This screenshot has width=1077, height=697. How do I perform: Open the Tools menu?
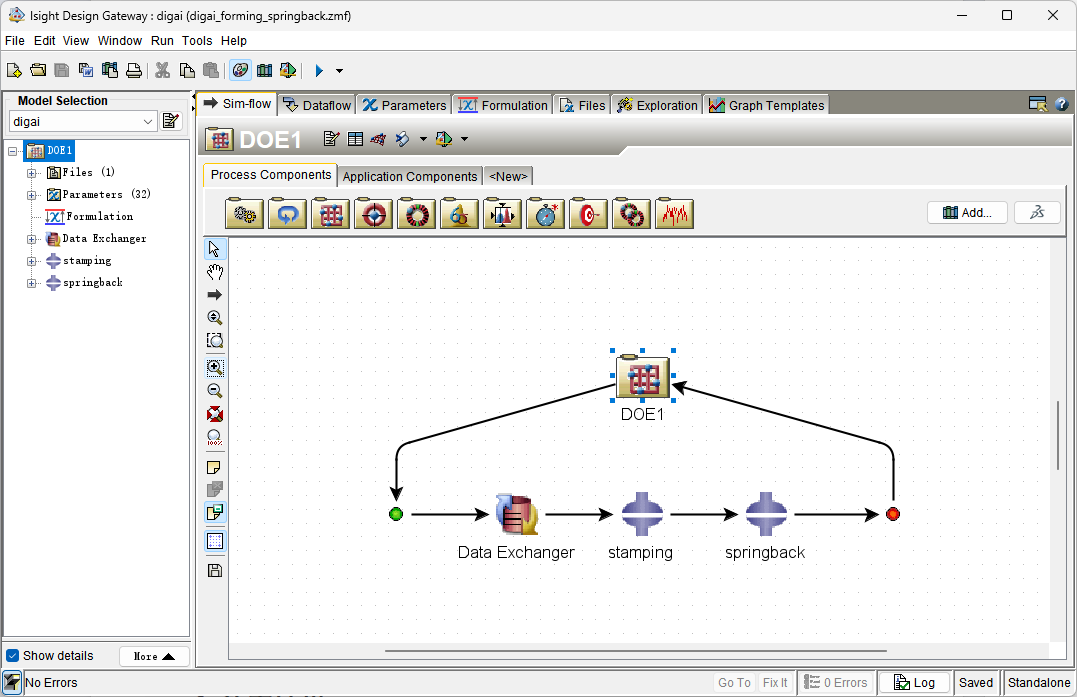pyautogui.click(x=197, y=41)
